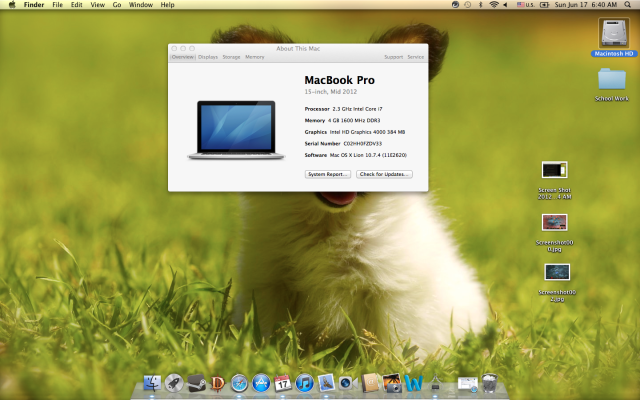Click the Support link
The image size is (640, 400).
click(x=393, y=57)
